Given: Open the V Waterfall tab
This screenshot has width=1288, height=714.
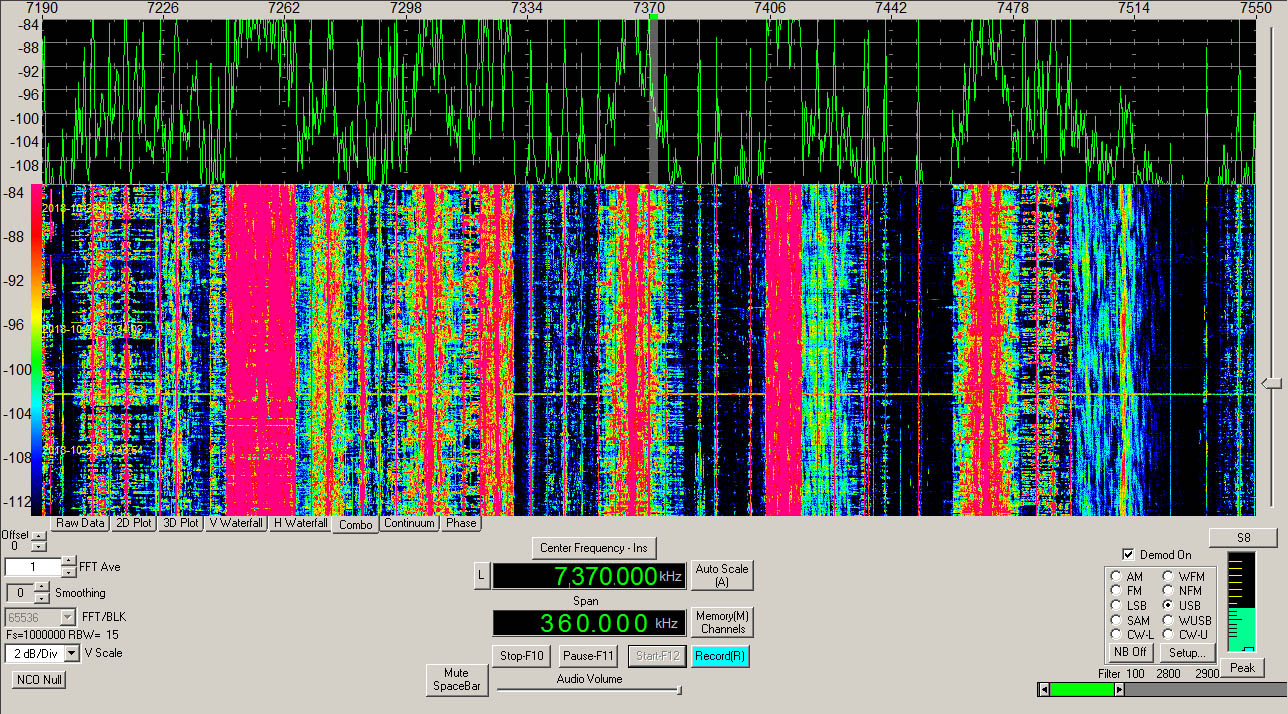Looking at the screenshot, I should click(x=237, y=523).
